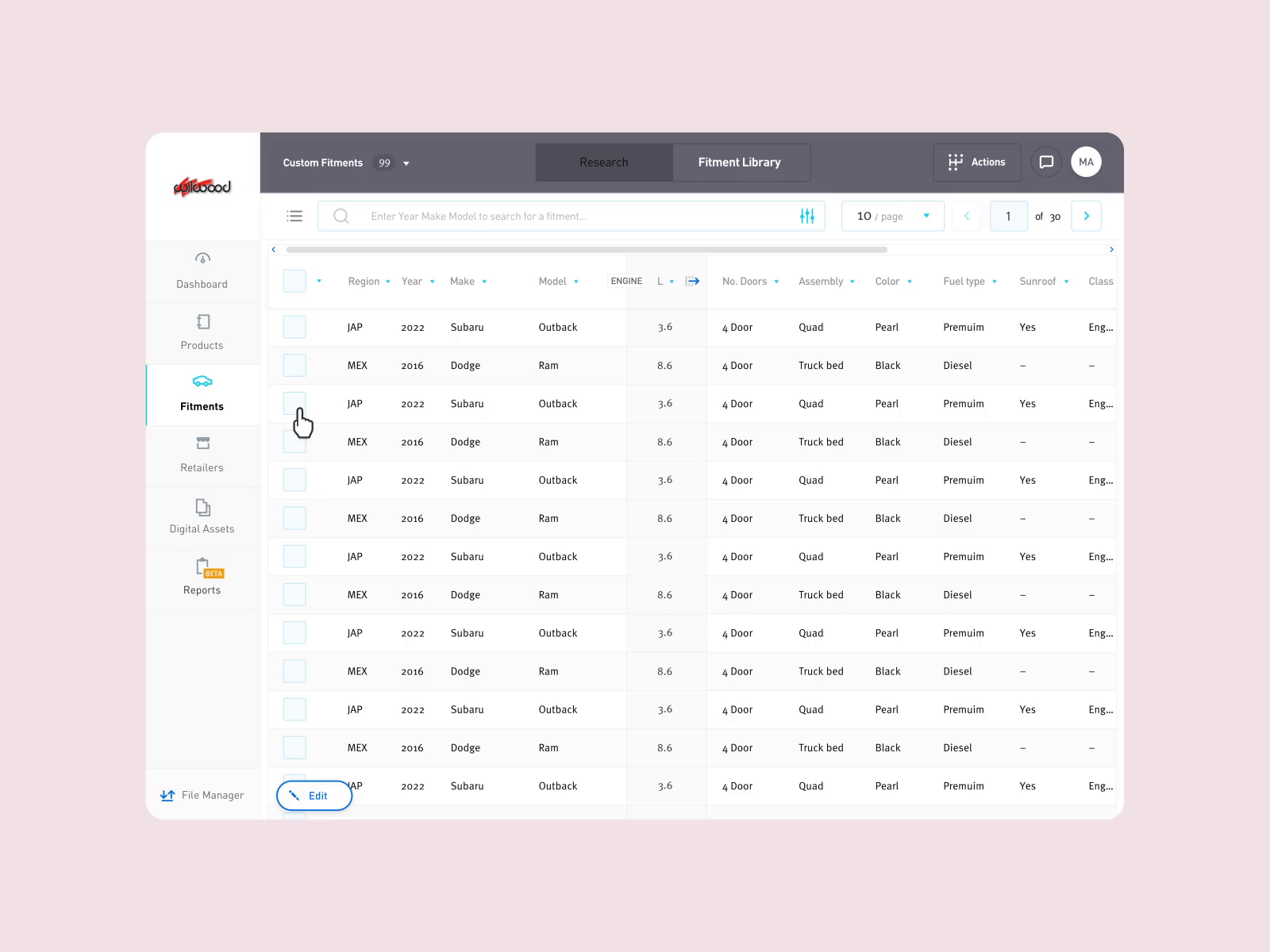Open the Digital Assets icon
The height and width of the screenshot is (952, 1270).
pyautogui.click(x=202, y=507)
